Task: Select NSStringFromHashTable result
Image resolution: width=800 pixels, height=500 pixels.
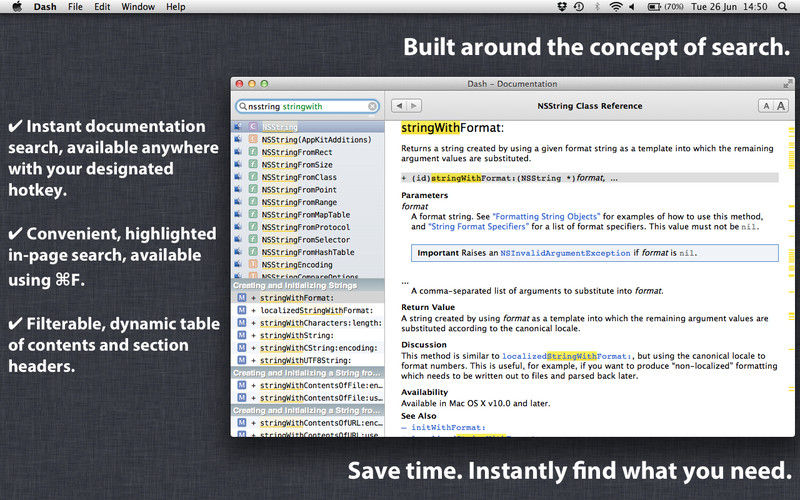Action: coord(308,252)
